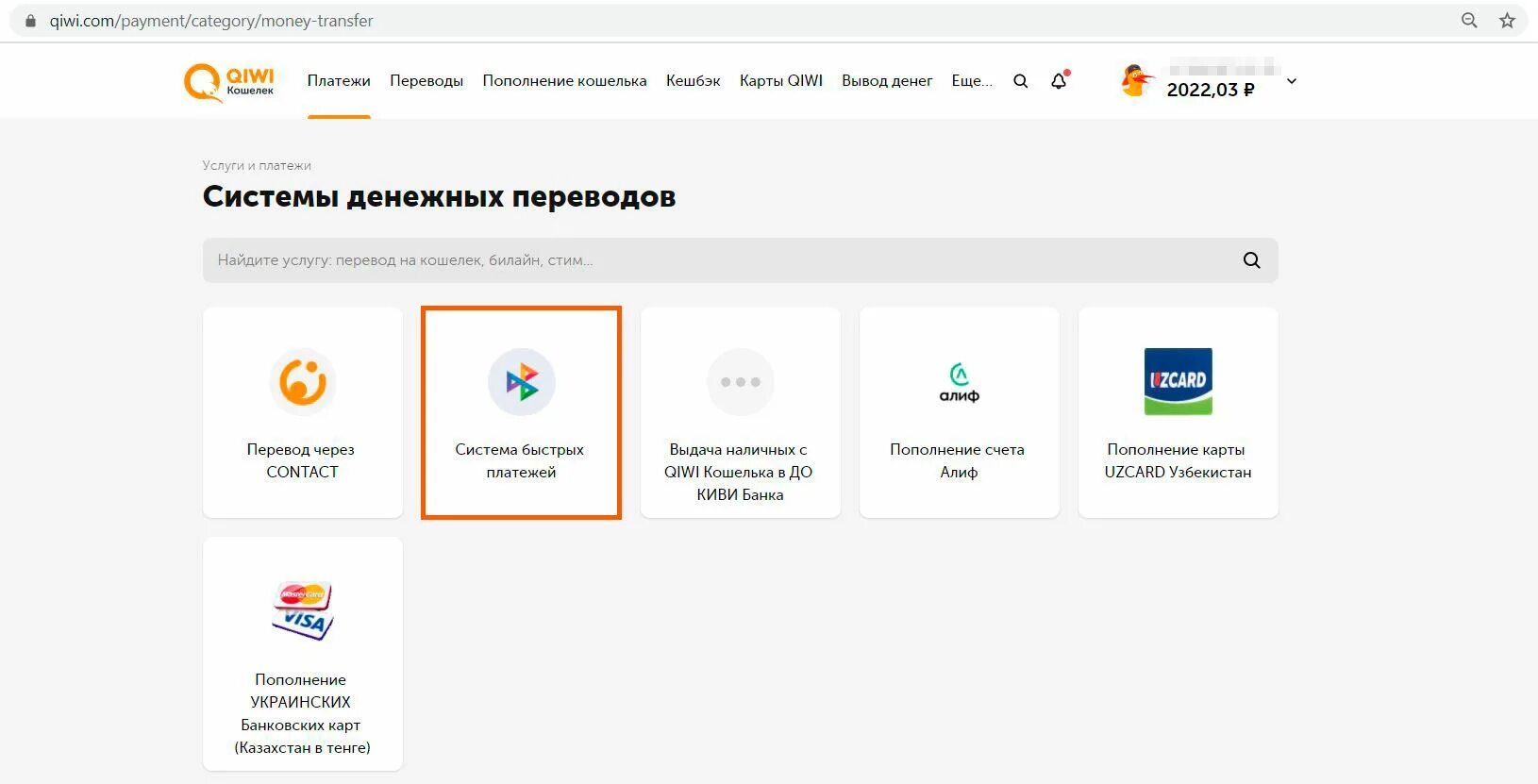Select Пополнение счета Алиф label
Screen dimensions: 1538x784
point(957,460)
